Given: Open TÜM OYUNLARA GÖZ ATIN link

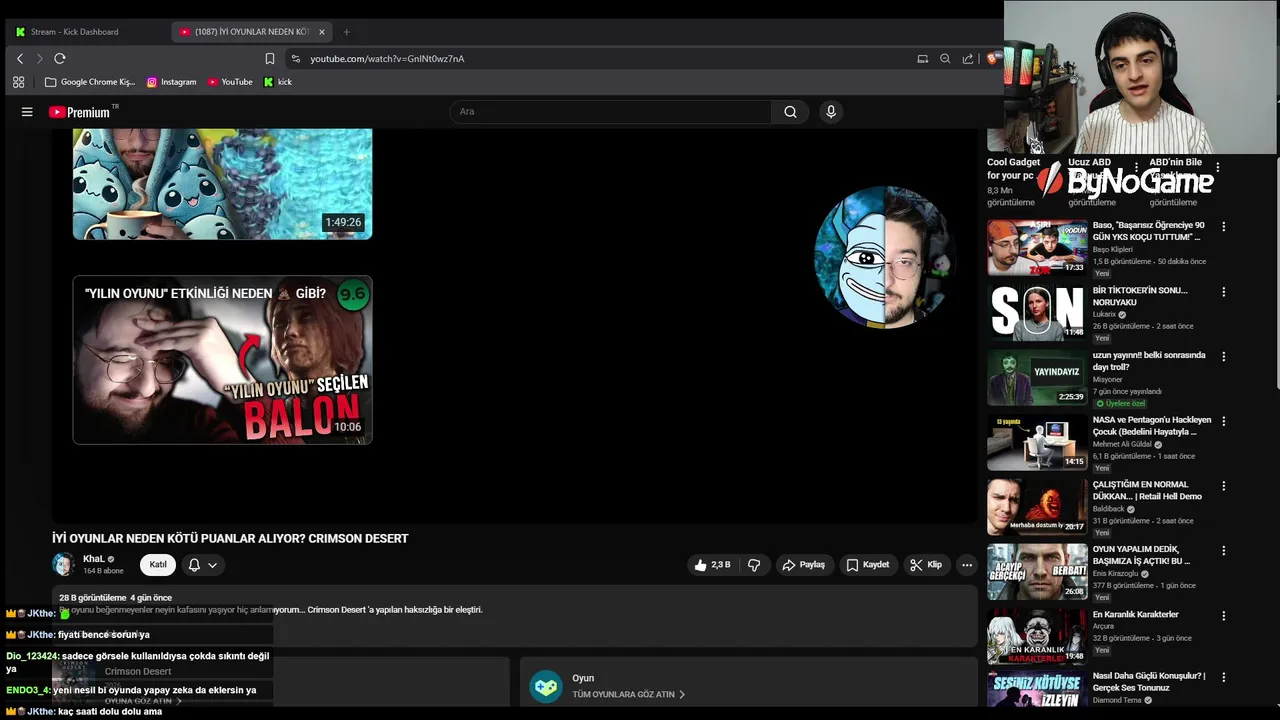Looking at the screenshot, I should coord(628,694).
